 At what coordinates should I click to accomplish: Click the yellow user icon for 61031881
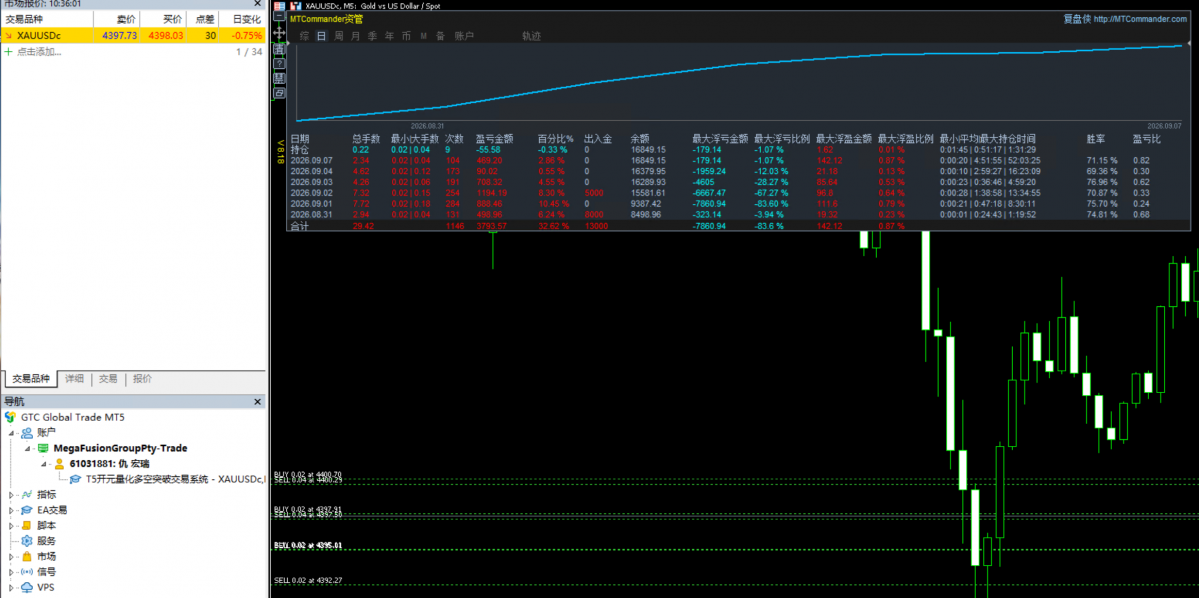click(x=59, y=463)
